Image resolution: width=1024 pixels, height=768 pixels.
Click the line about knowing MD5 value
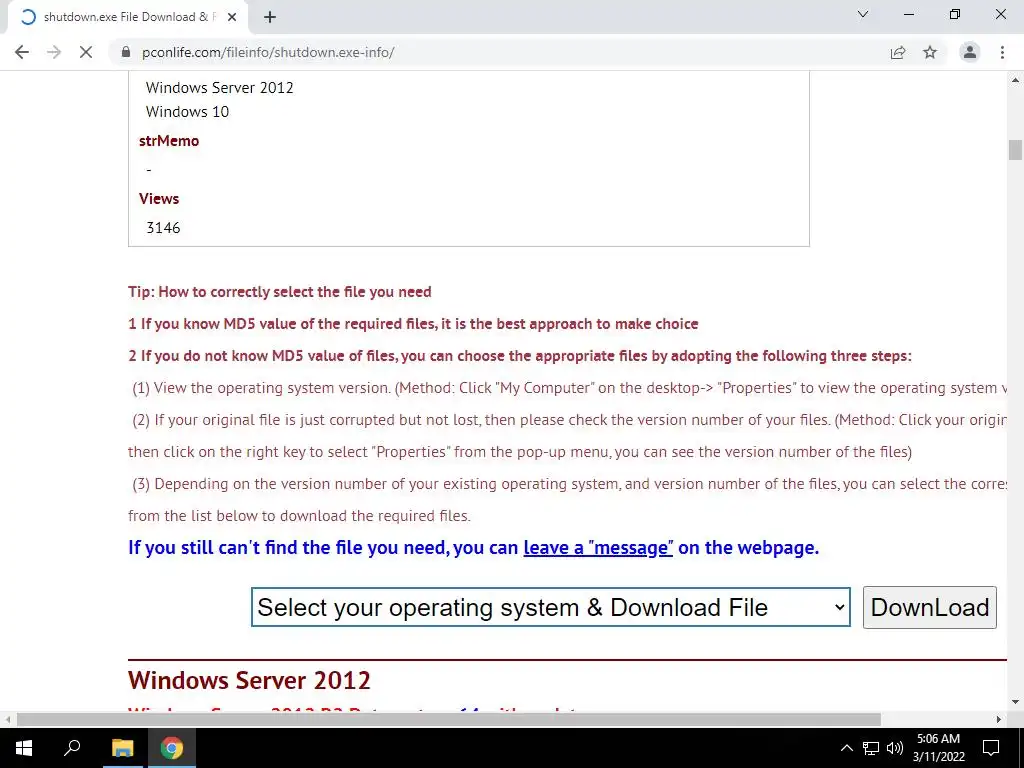point(413,324)
